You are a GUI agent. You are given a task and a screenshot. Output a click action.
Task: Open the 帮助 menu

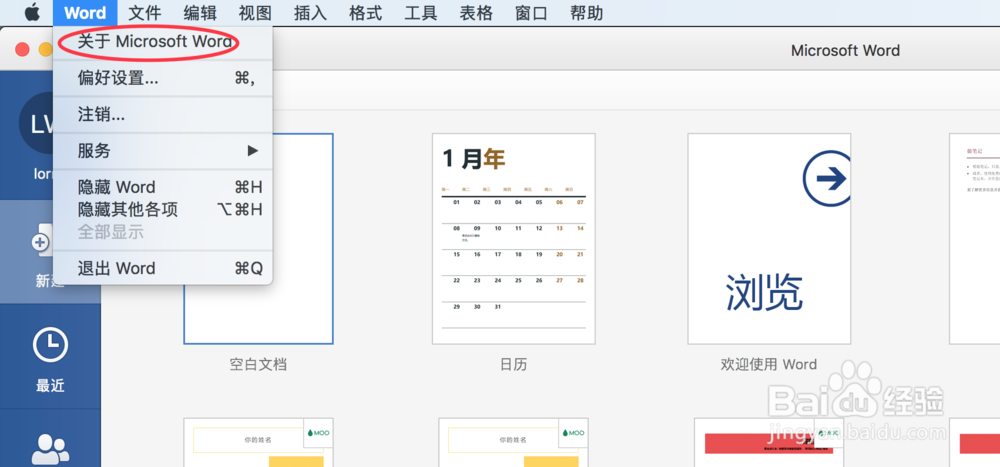coord(587,13)
